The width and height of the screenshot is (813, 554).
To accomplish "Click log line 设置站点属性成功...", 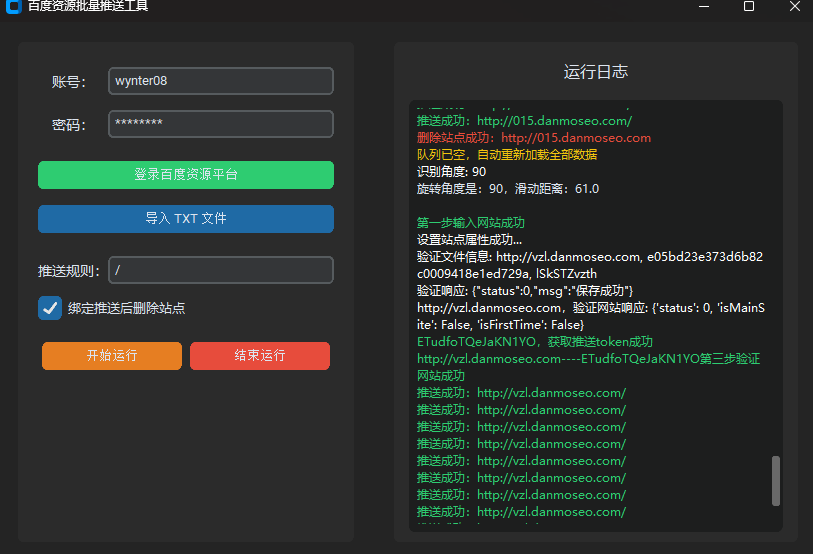I will click(469, 240).
